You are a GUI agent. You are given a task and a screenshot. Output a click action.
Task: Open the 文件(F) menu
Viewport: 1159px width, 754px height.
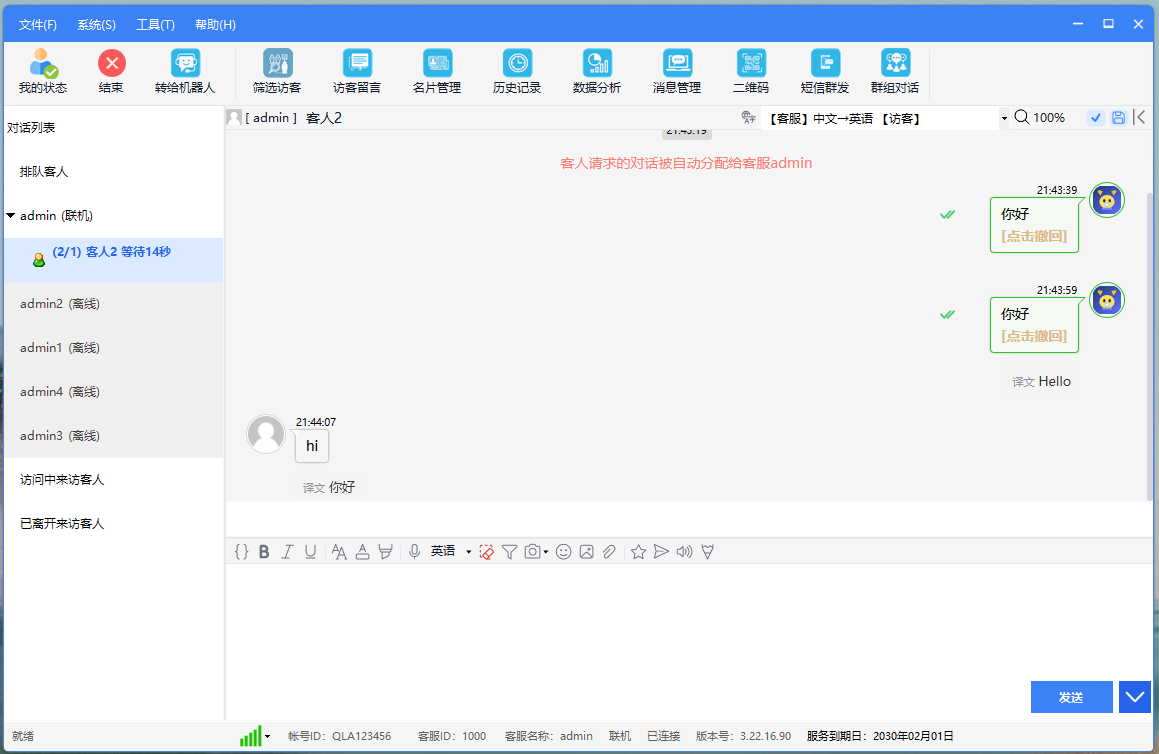[38, 24]
